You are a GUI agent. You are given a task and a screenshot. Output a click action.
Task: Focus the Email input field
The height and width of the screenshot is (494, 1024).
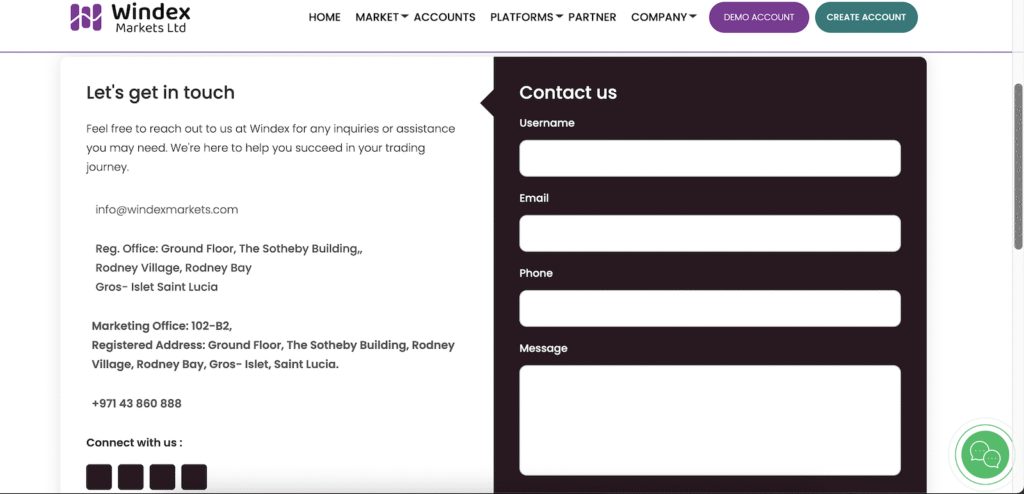(x=710, y=233)
